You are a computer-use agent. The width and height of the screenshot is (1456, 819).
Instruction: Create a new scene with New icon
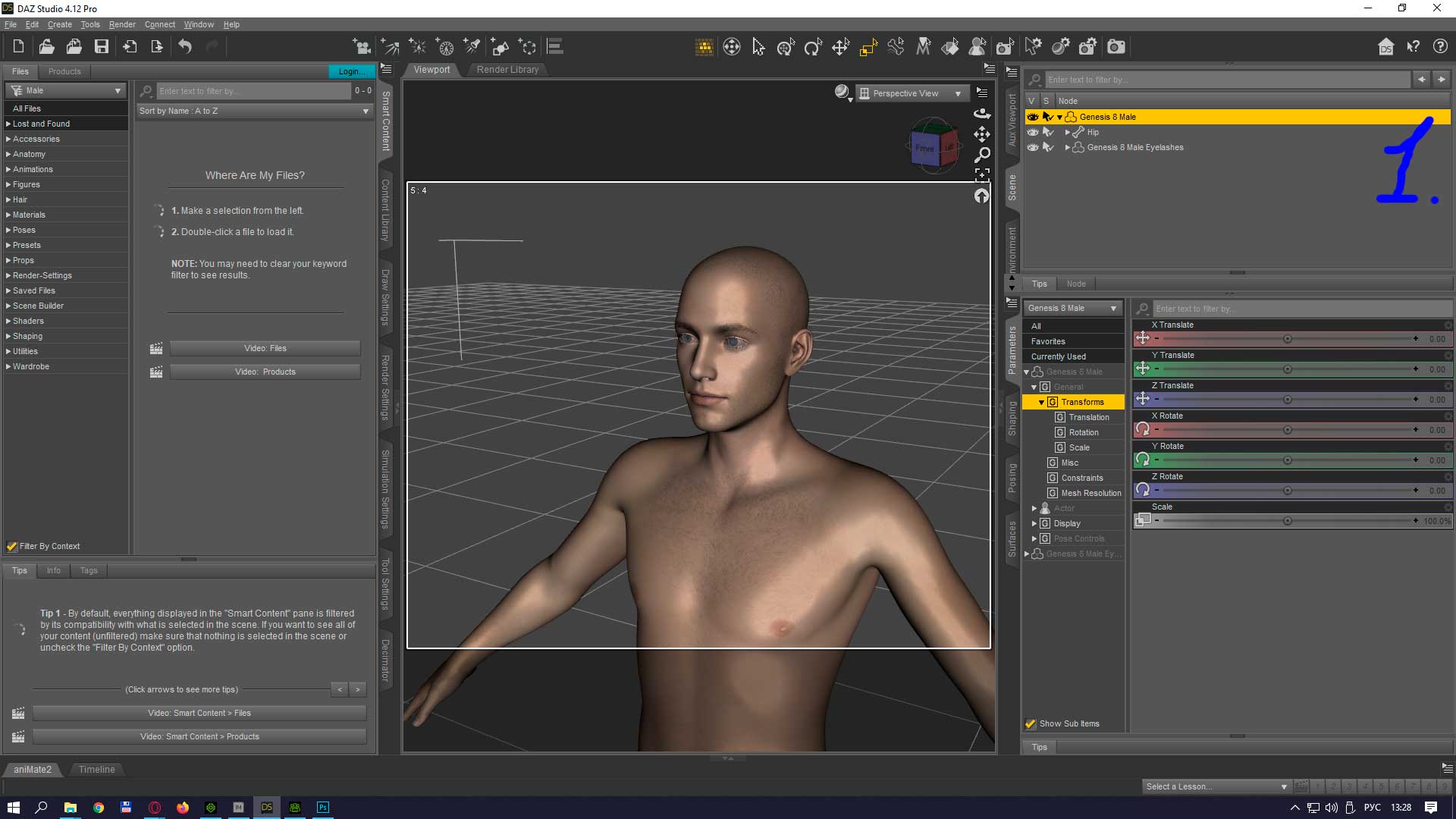[18, 47]
